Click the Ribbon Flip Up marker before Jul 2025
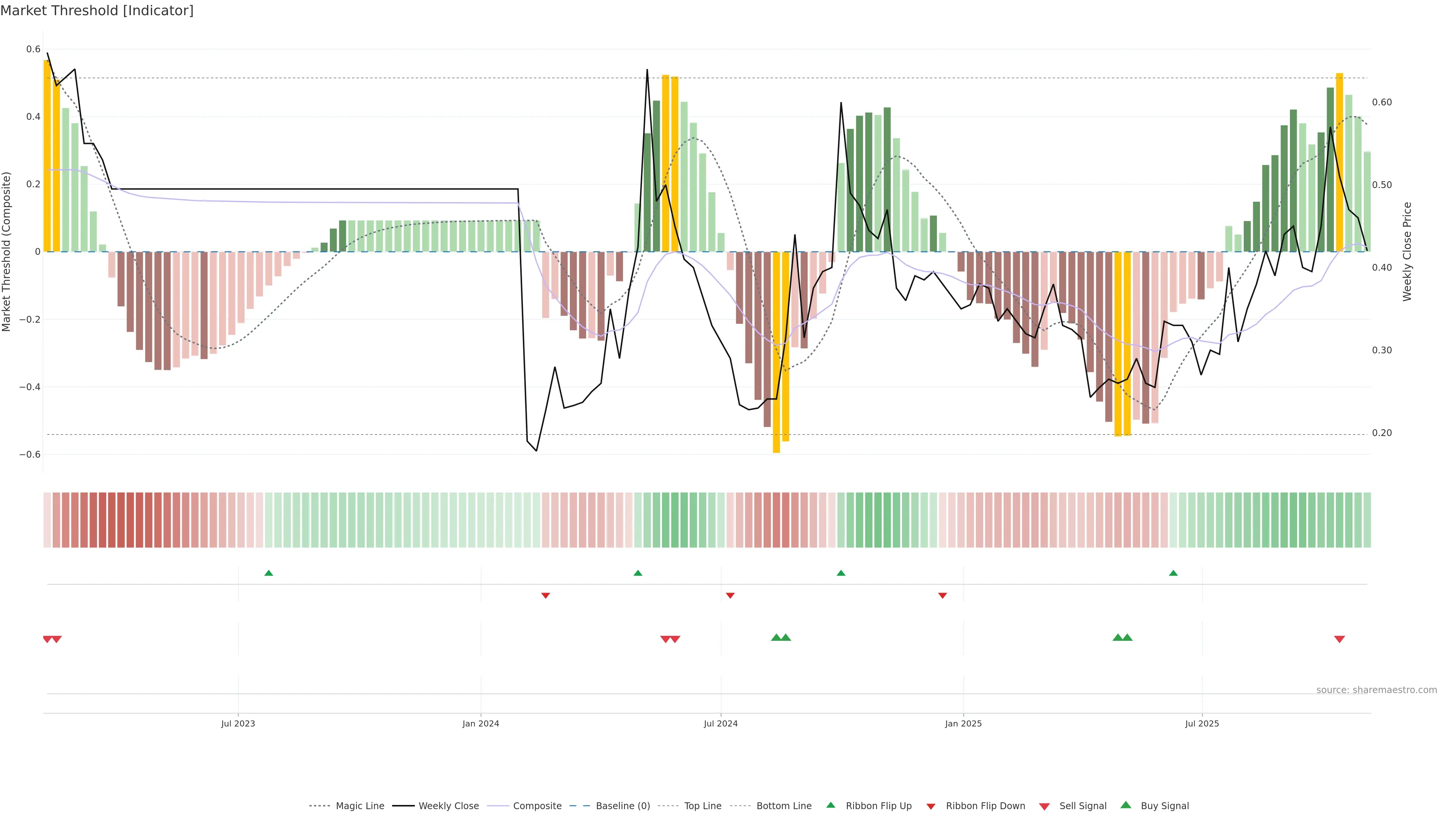Screen dimensions: 1456x819 tap(1173, 573)
